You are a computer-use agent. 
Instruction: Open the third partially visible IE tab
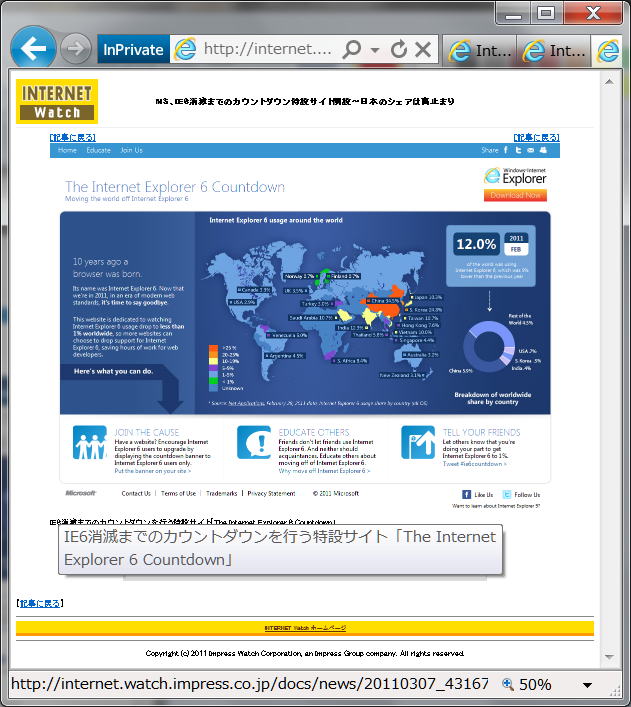(x=607, y=50)
